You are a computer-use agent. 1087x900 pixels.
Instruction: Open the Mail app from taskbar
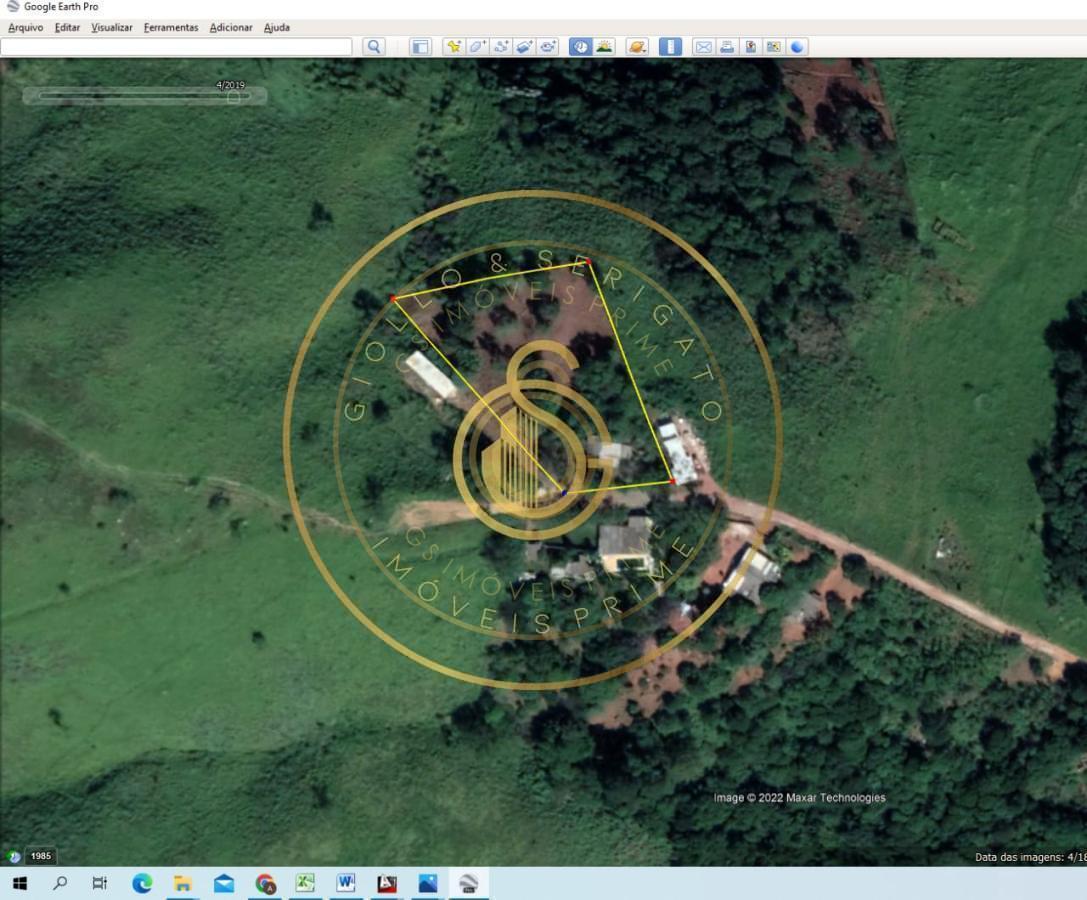coord(223,883)
